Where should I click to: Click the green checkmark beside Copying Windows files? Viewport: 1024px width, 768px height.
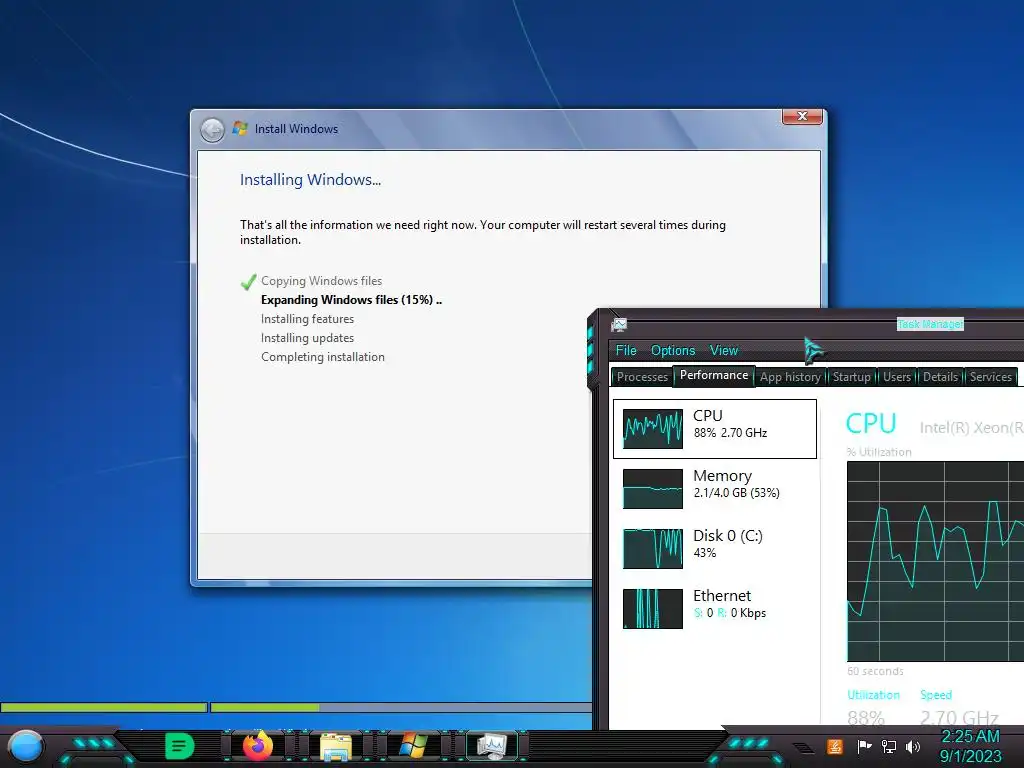(248, 281)
